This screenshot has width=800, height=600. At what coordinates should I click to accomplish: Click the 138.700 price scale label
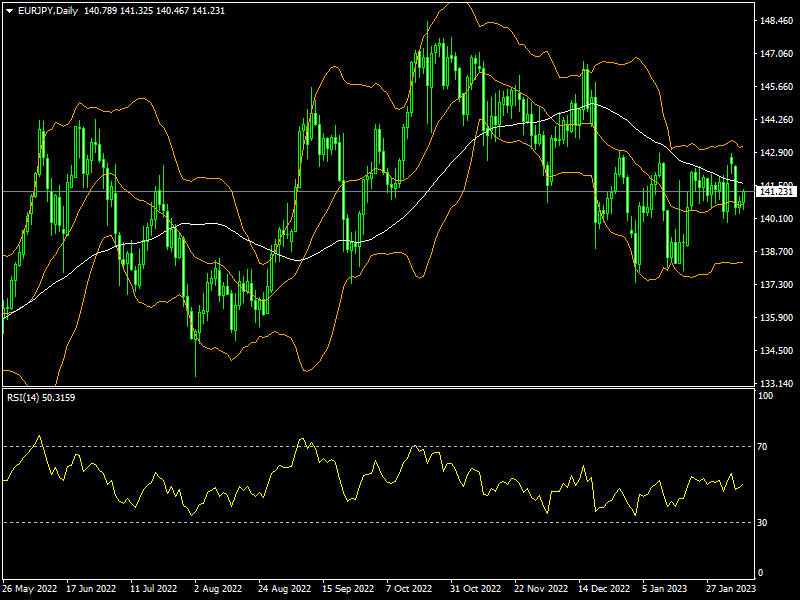pos(777,252)
